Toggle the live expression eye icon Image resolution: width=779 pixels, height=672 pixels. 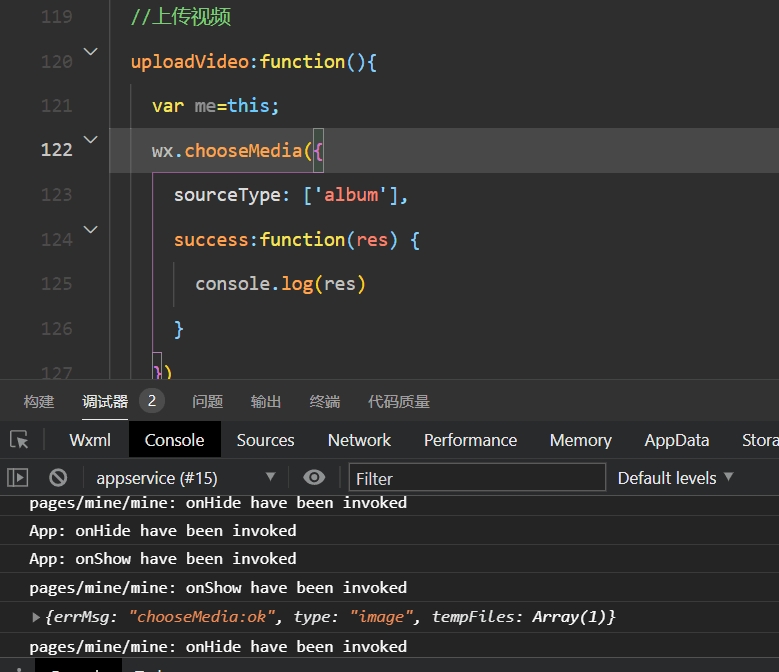314,478
